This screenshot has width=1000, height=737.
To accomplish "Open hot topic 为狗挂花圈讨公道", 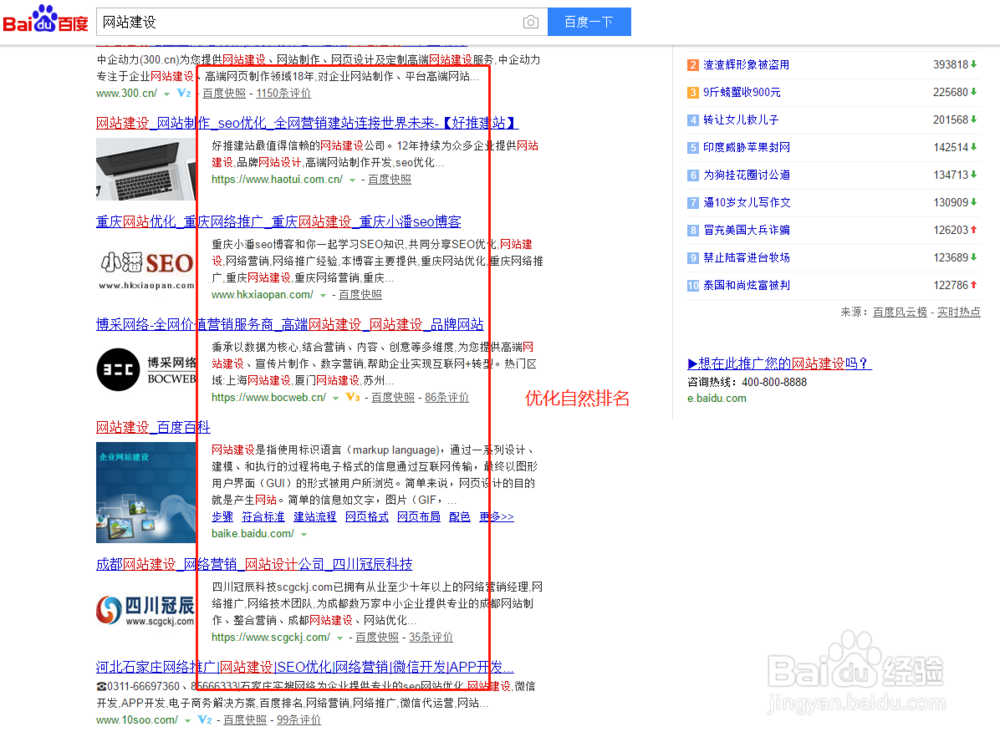I will point(746,175).
